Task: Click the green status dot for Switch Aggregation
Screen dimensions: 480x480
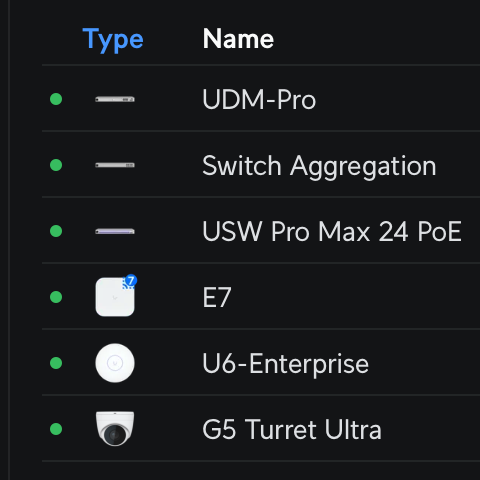Action: 56,165
